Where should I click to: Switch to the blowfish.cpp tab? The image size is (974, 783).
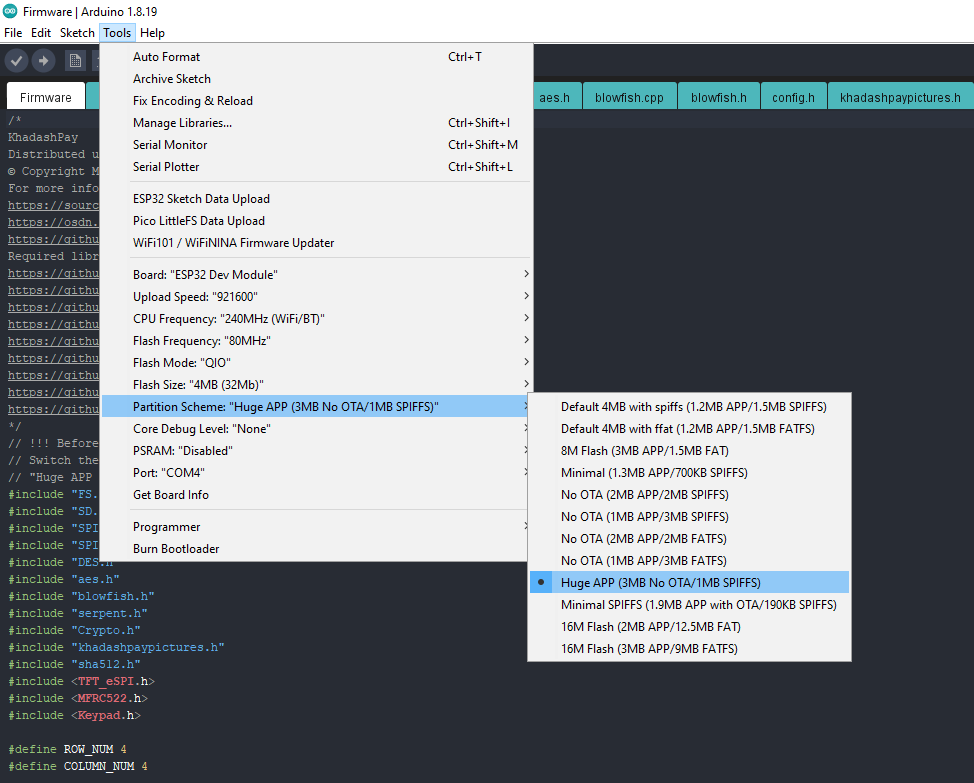(629, 97)
